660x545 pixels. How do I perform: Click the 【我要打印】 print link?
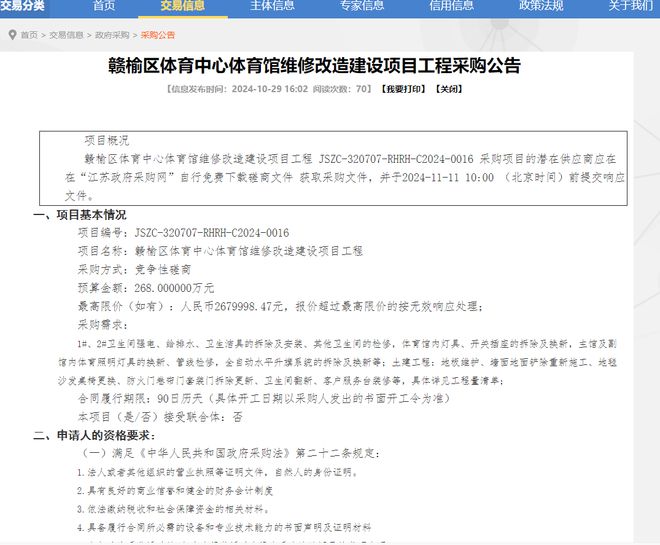point(404,89)
